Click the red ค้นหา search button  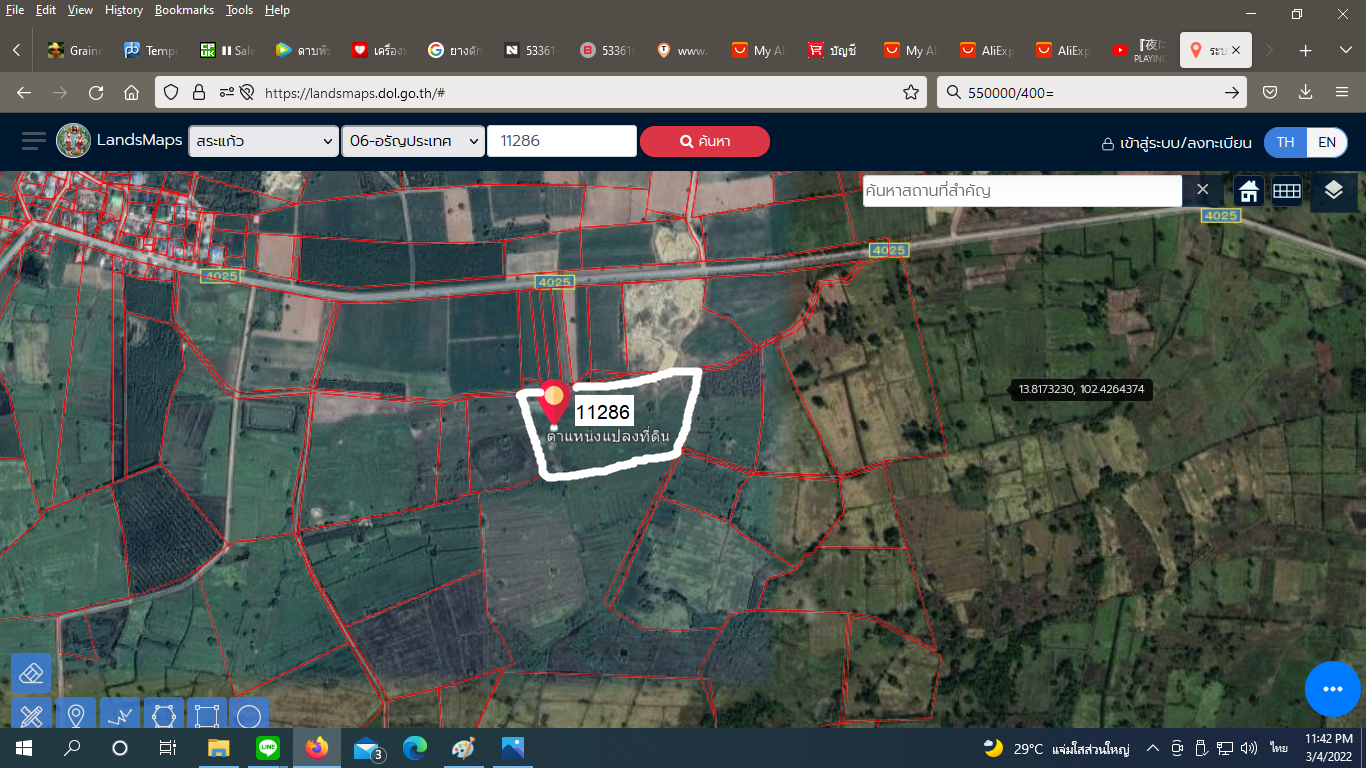coord(705,141)
